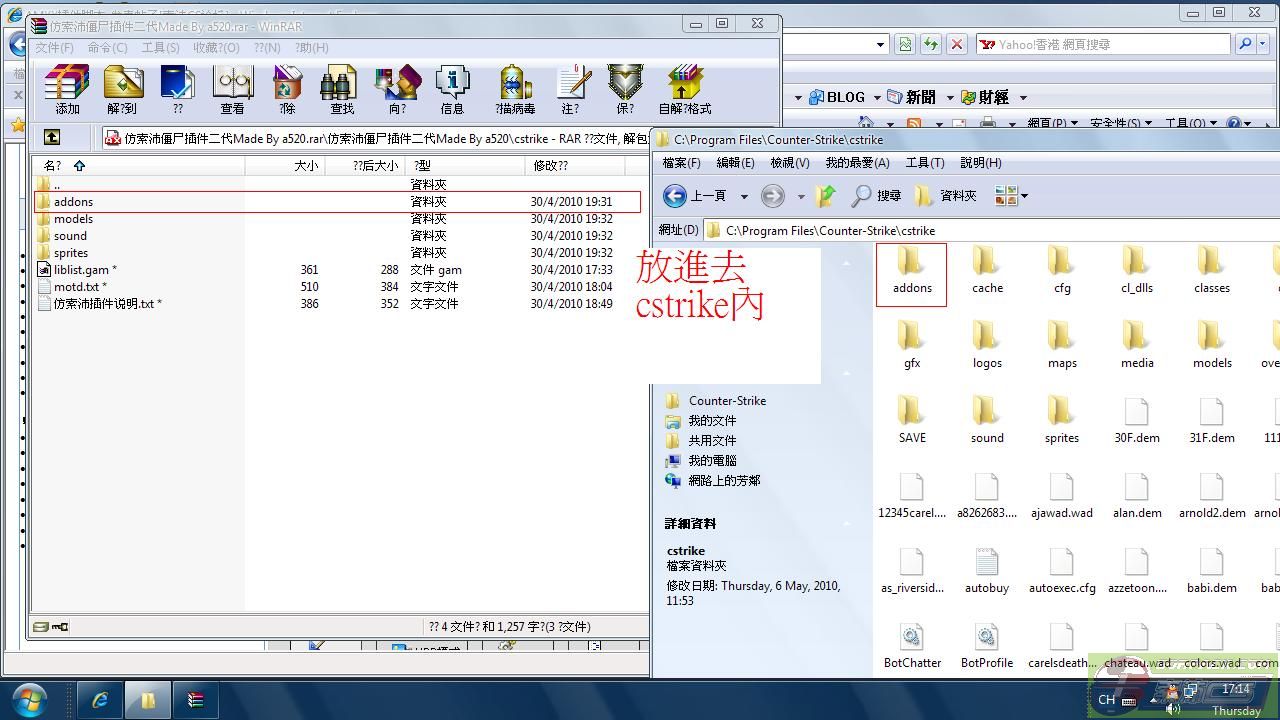Screen dimensions: 1280x720
Task: Select the sprites folder in WinRAR list
Action: tap(337, 252)
